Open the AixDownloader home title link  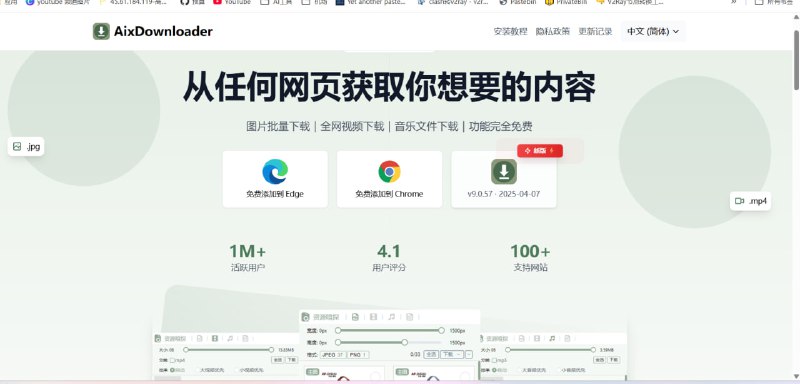[163, 31]
